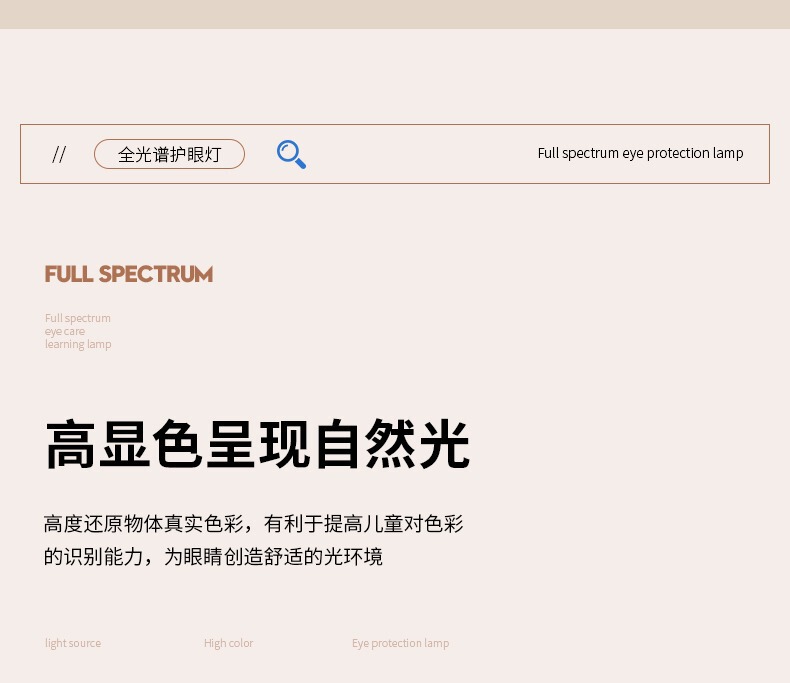Click the tan banner strip at top
790x683 pixels.
pyautogui.click(x=395, y=14)
